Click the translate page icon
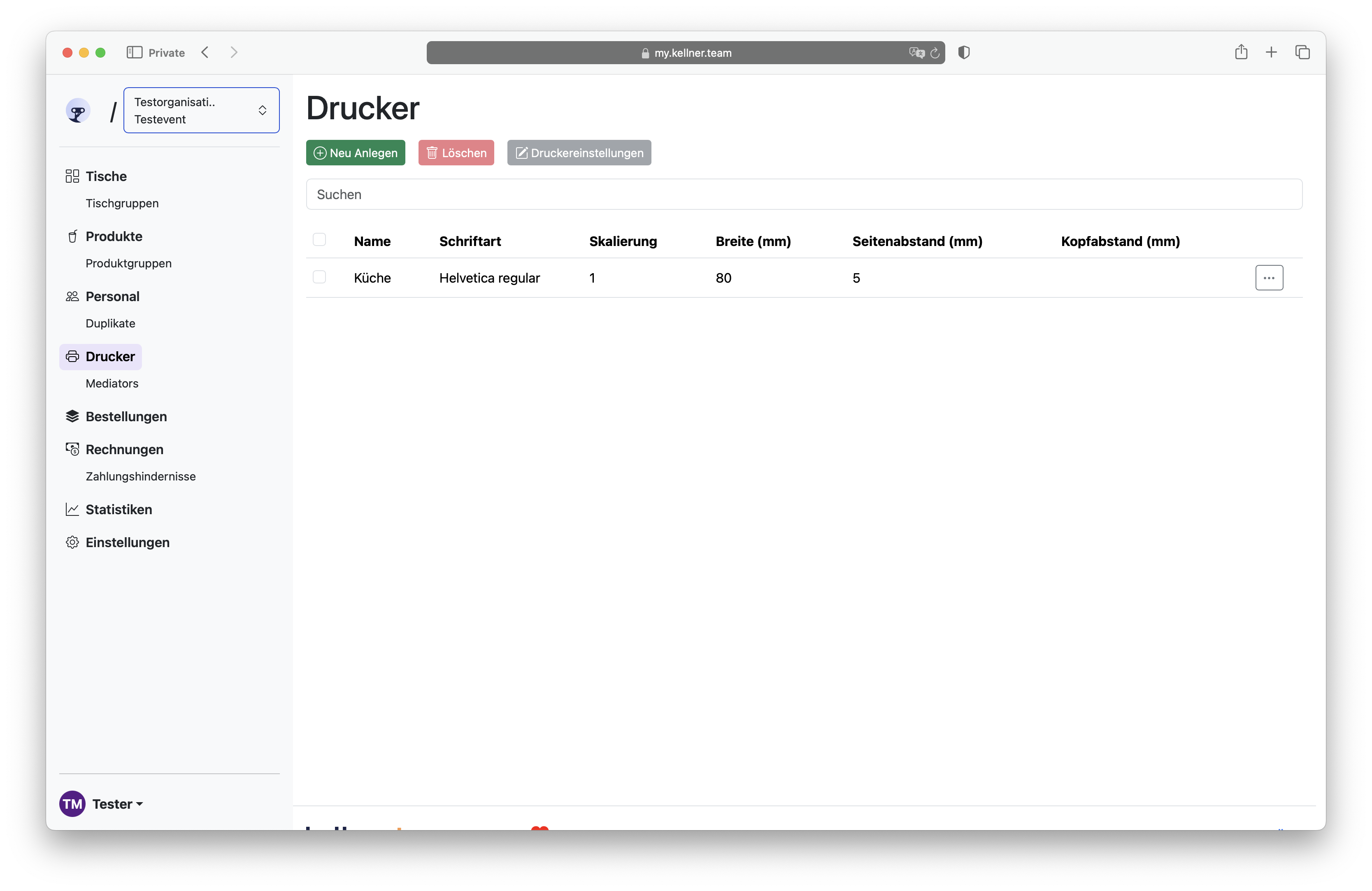 [x=916, y=52]
